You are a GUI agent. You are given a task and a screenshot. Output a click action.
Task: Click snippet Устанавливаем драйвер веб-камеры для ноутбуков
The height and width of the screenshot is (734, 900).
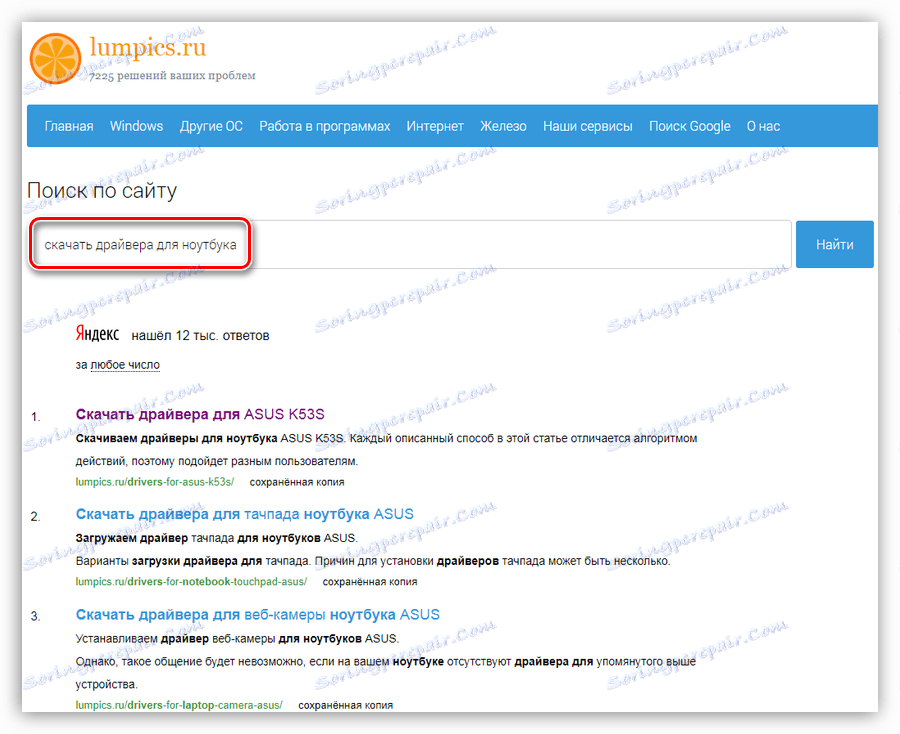237,639
